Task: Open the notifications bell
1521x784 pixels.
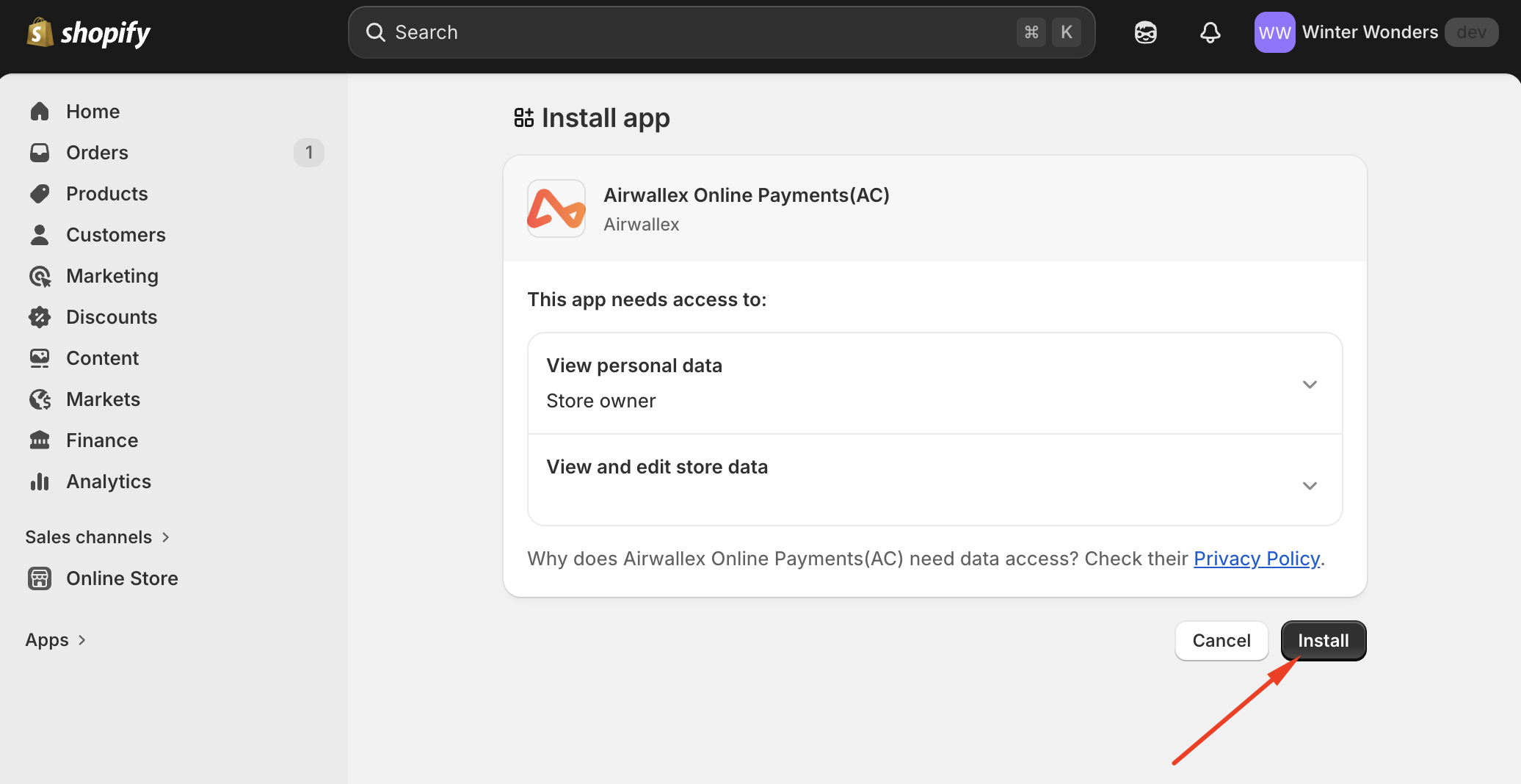Action: point(1210,32)
